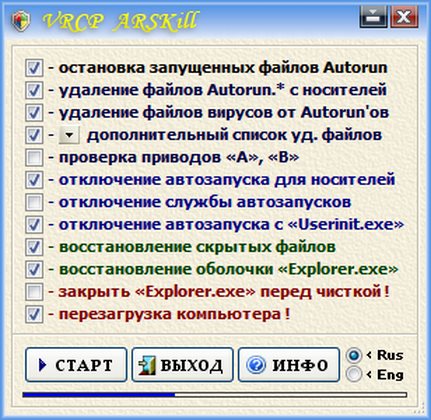Select the Rus language radio button

point(354,355)
